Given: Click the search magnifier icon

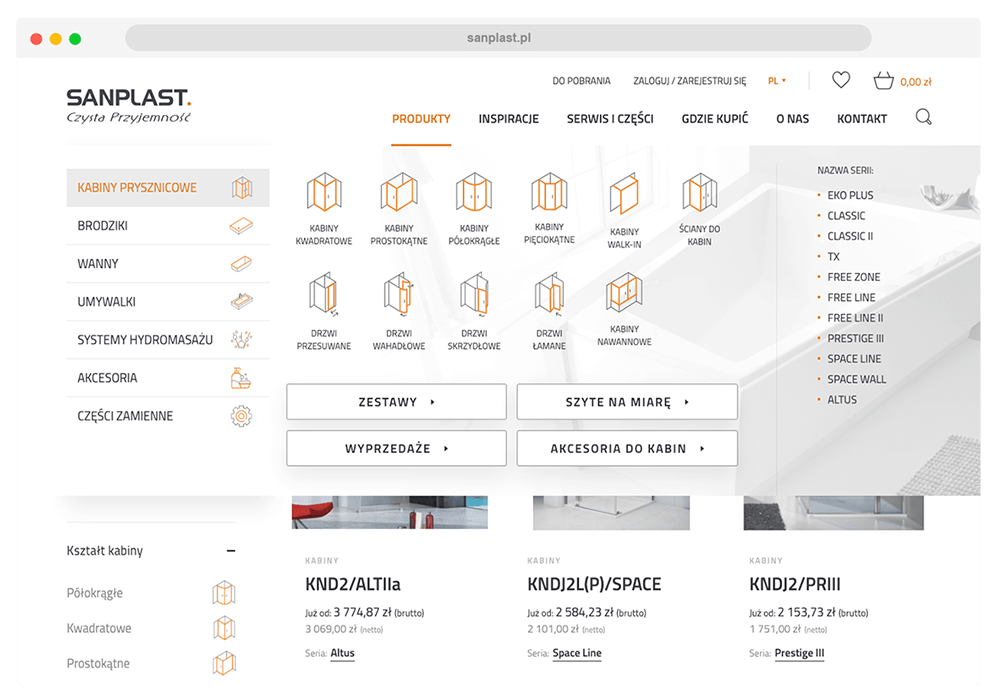Looking at the screenshot, I should click(x=923, y=117).
